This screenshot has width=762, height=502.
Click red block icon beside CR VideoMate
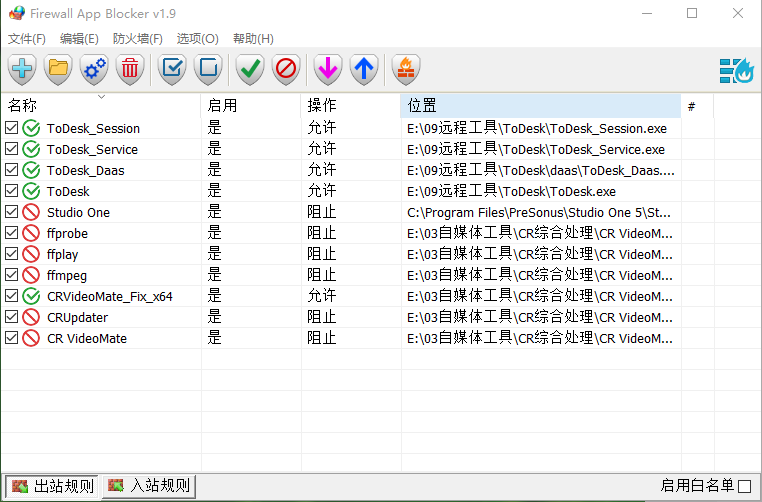[x=31, y=338]
